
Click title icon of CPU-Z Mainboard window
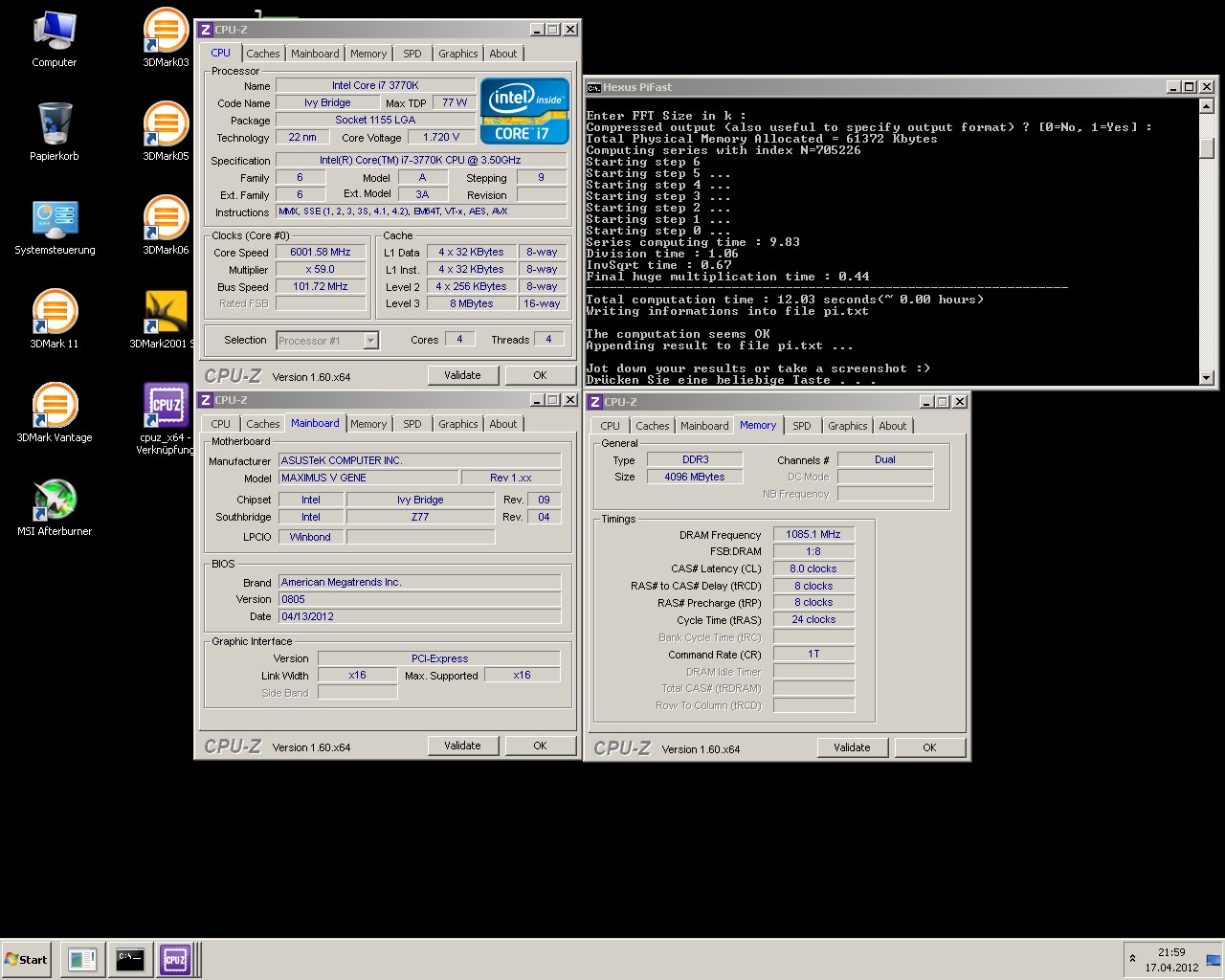tap(206, 400)
